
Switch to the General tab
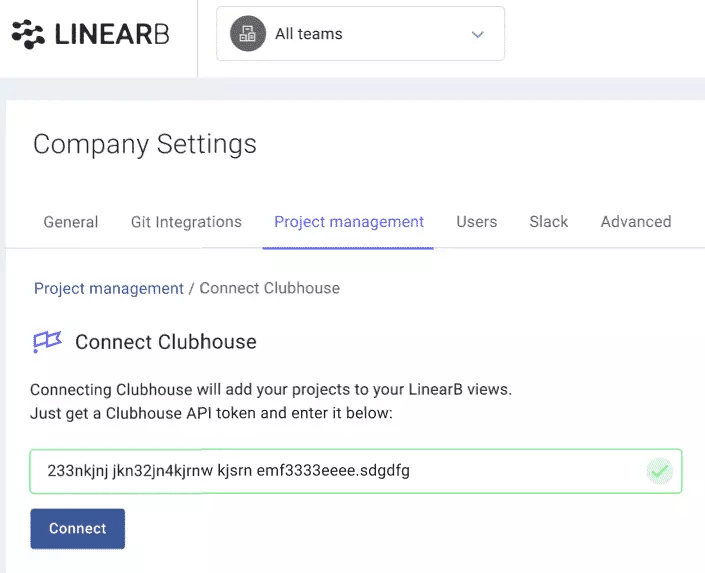point(71,222)
